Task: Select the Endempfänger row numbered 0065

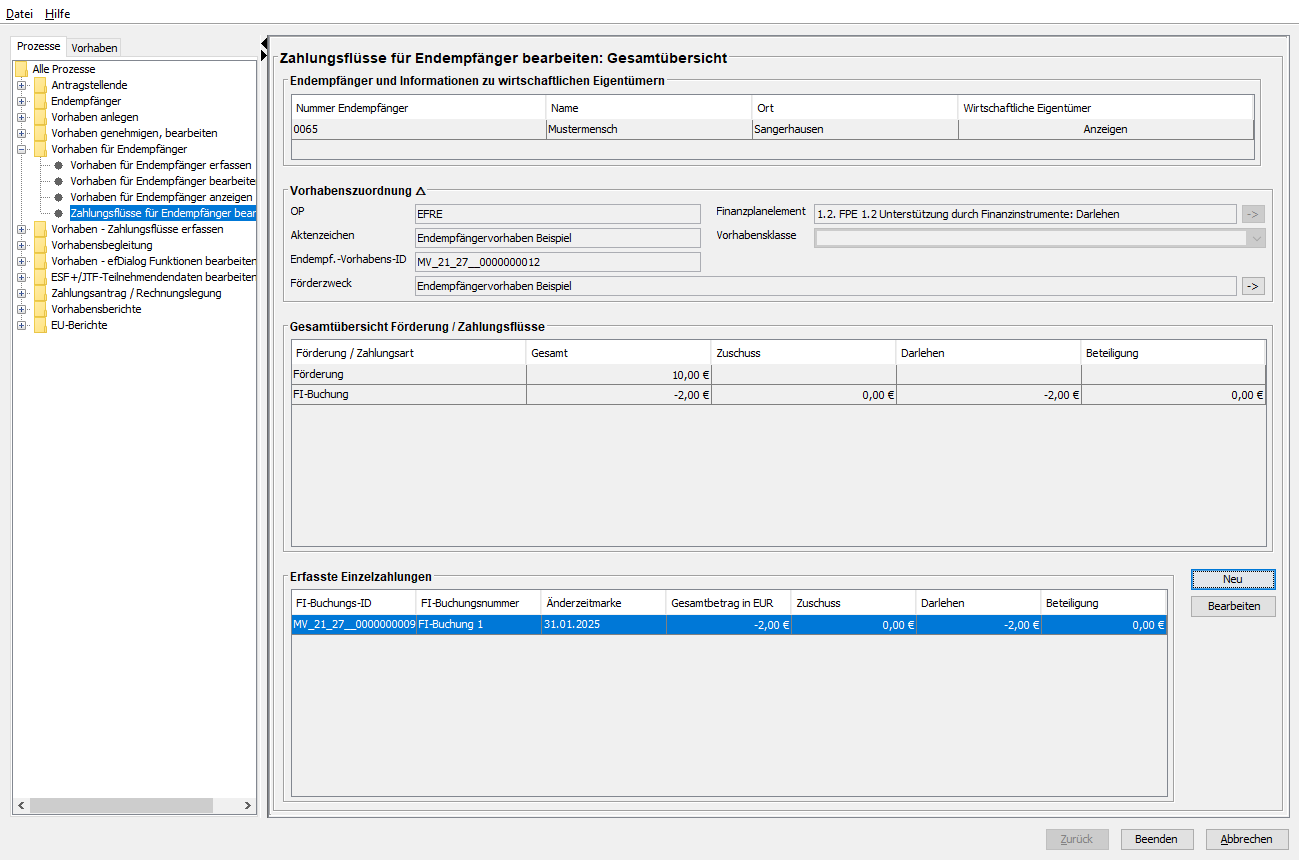Action: [772, 129]
